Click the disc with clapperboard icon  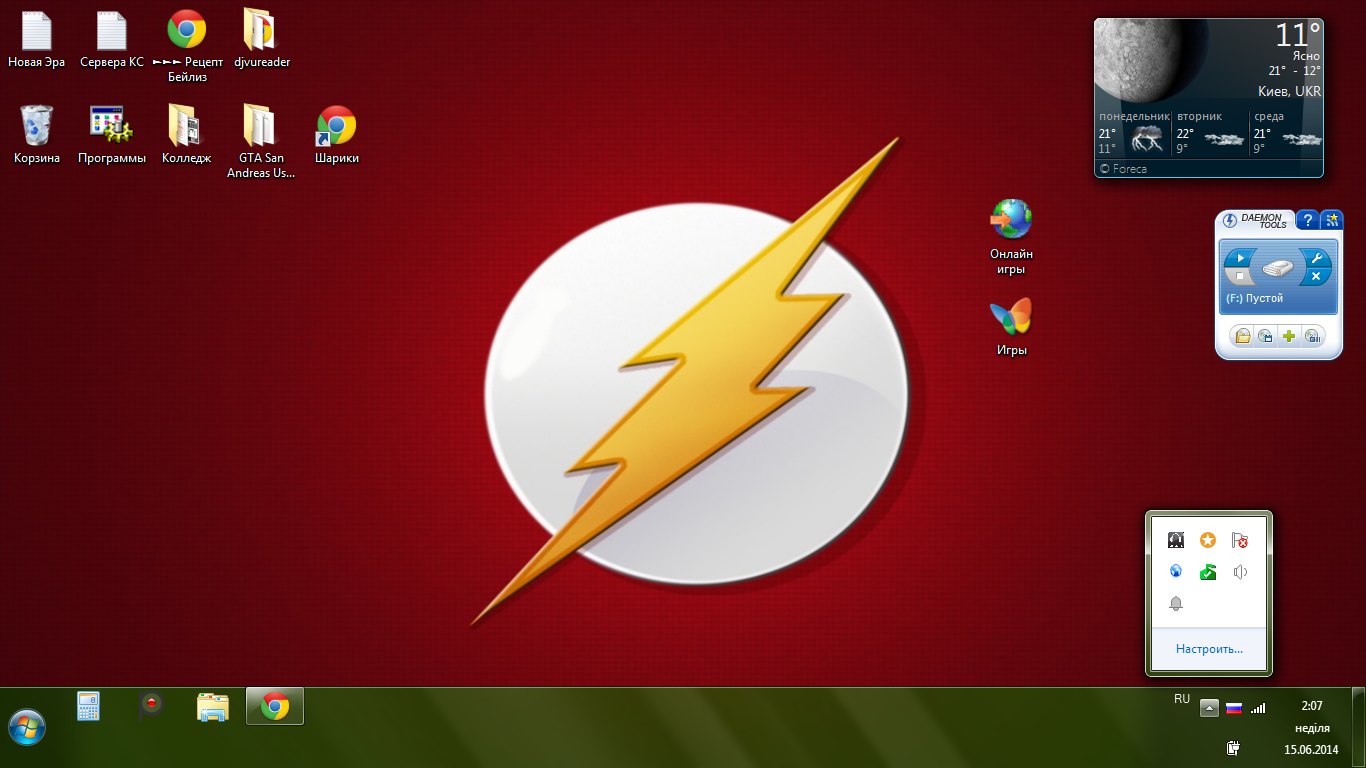(1265, 336)
